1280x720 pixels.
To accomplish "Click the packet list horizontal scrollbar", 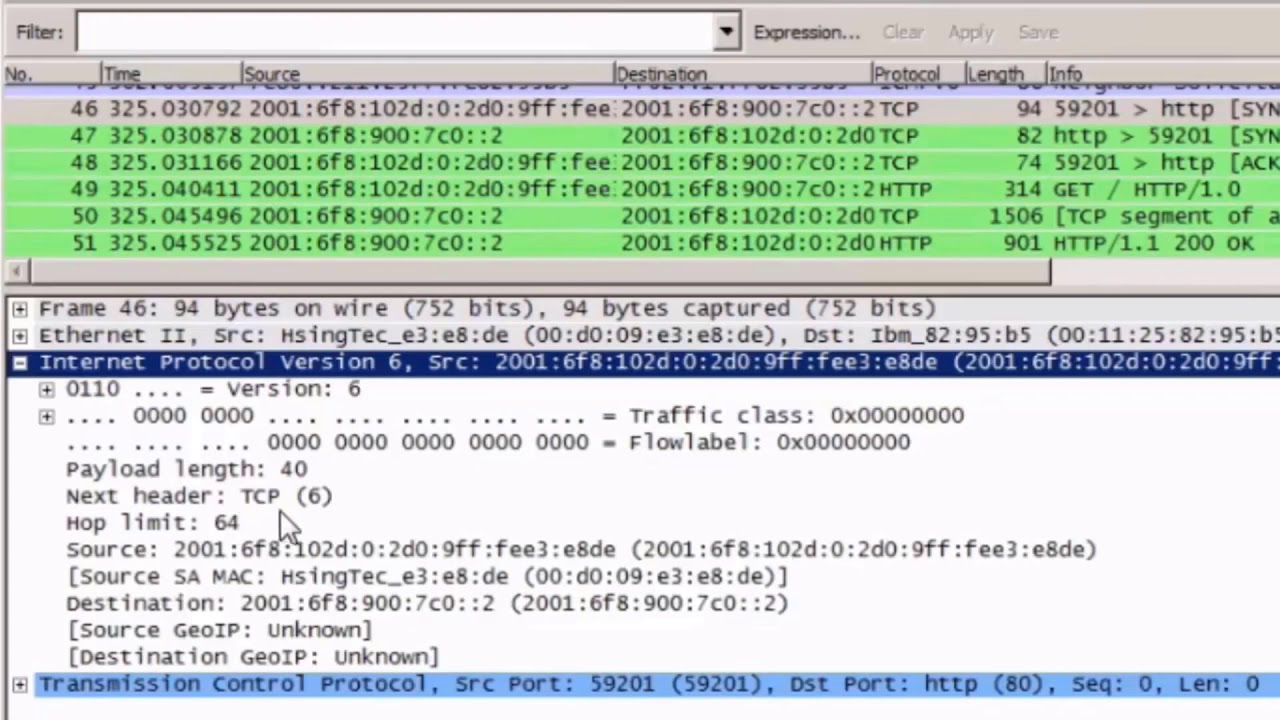I will pos(540,271).
